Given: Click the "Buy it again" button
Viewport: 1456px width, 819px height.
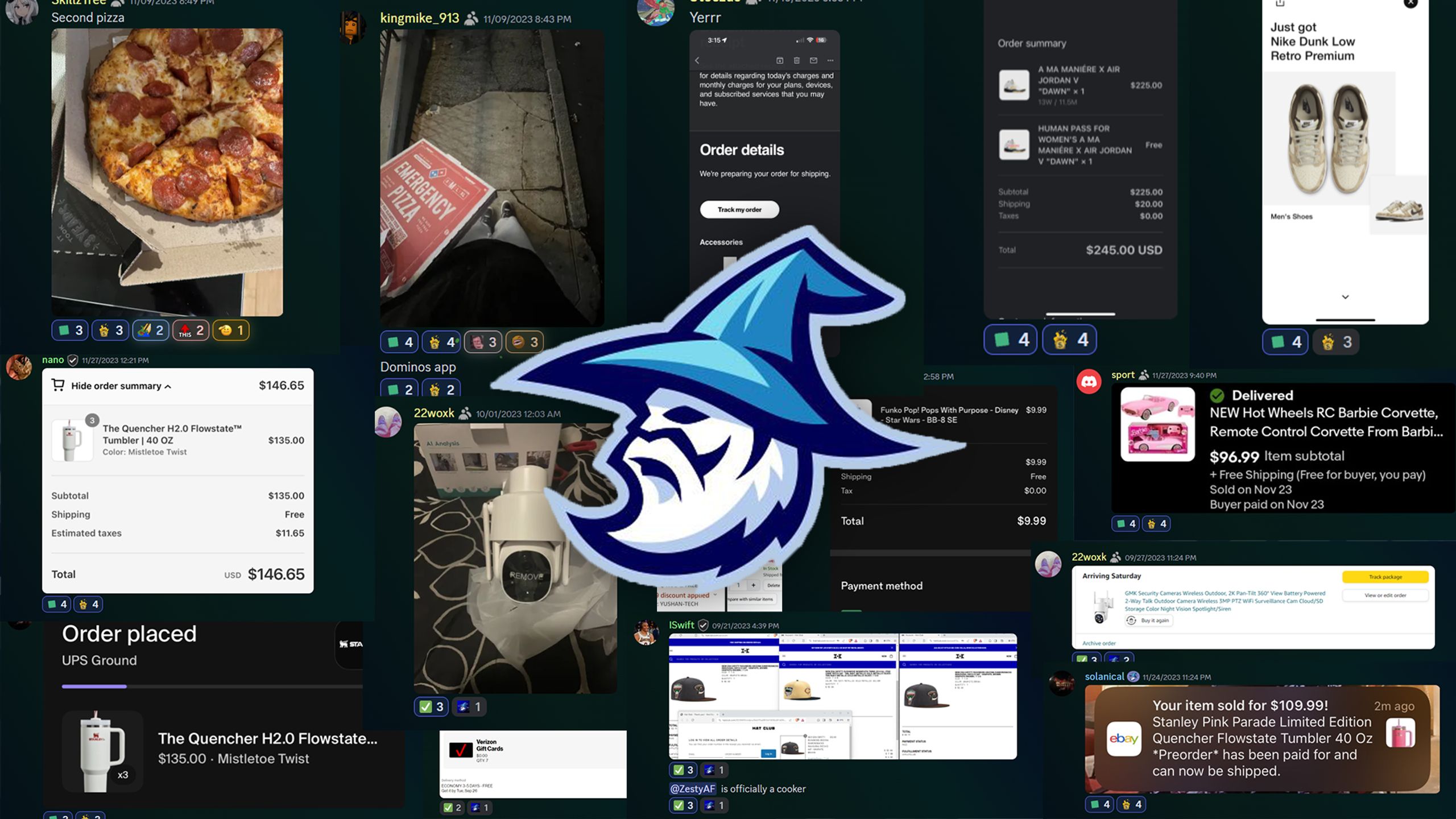Looking at the screenshot, I should click(x=1149, y=621).
